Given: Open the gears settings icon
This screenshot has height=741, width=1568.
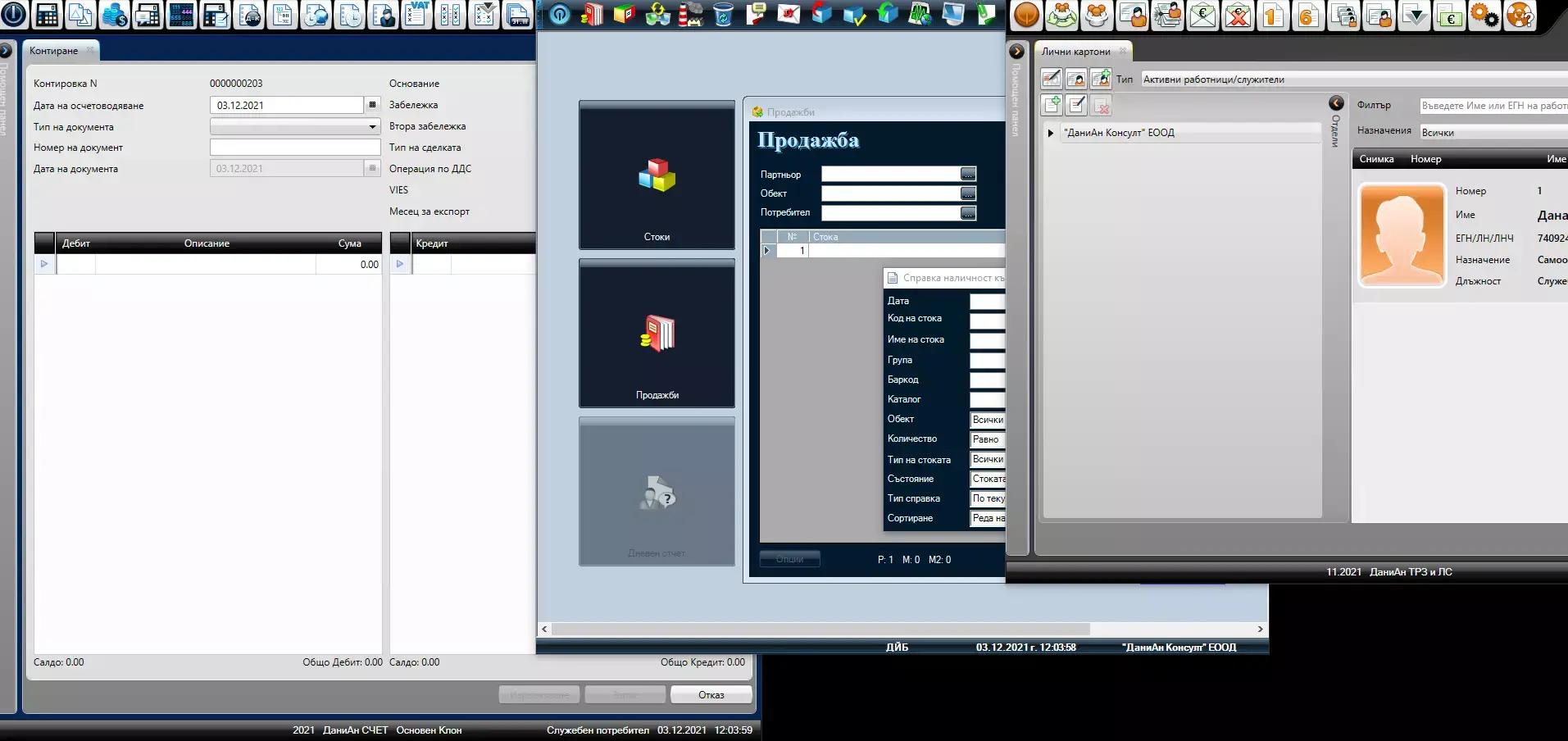Looking at the screenshot, I should [1484, 15].
